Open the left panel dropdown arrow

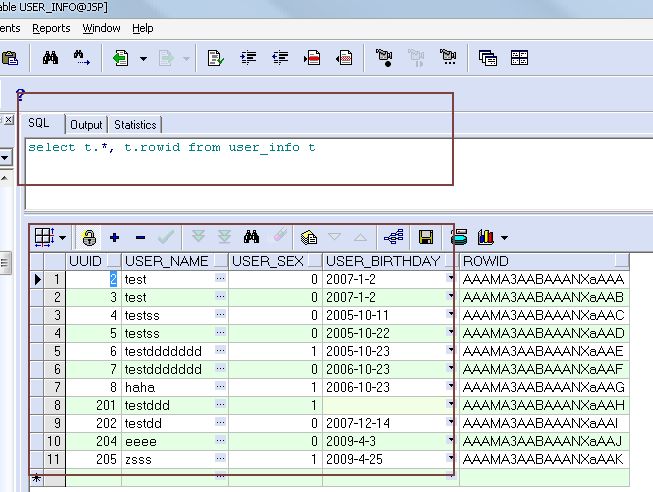point(5,157)
